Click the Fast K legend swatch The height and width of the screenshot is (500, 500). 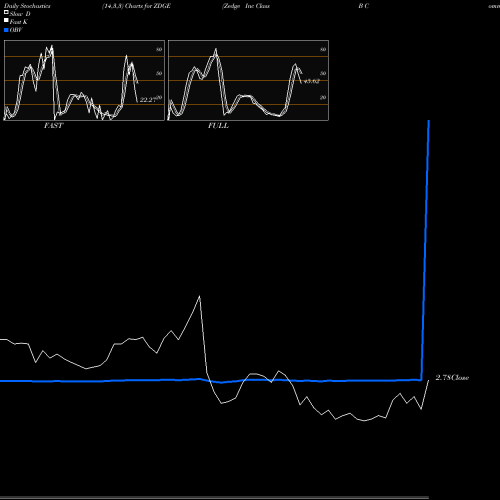(6, 21)
